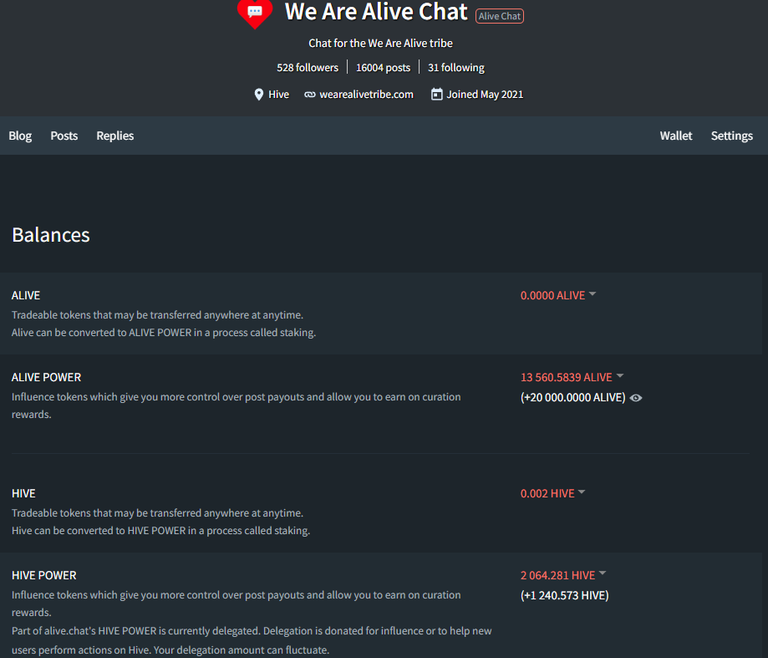Screen dimensions: 768x658
Task: Click the Joined May 2021 text
Action: 485,95
